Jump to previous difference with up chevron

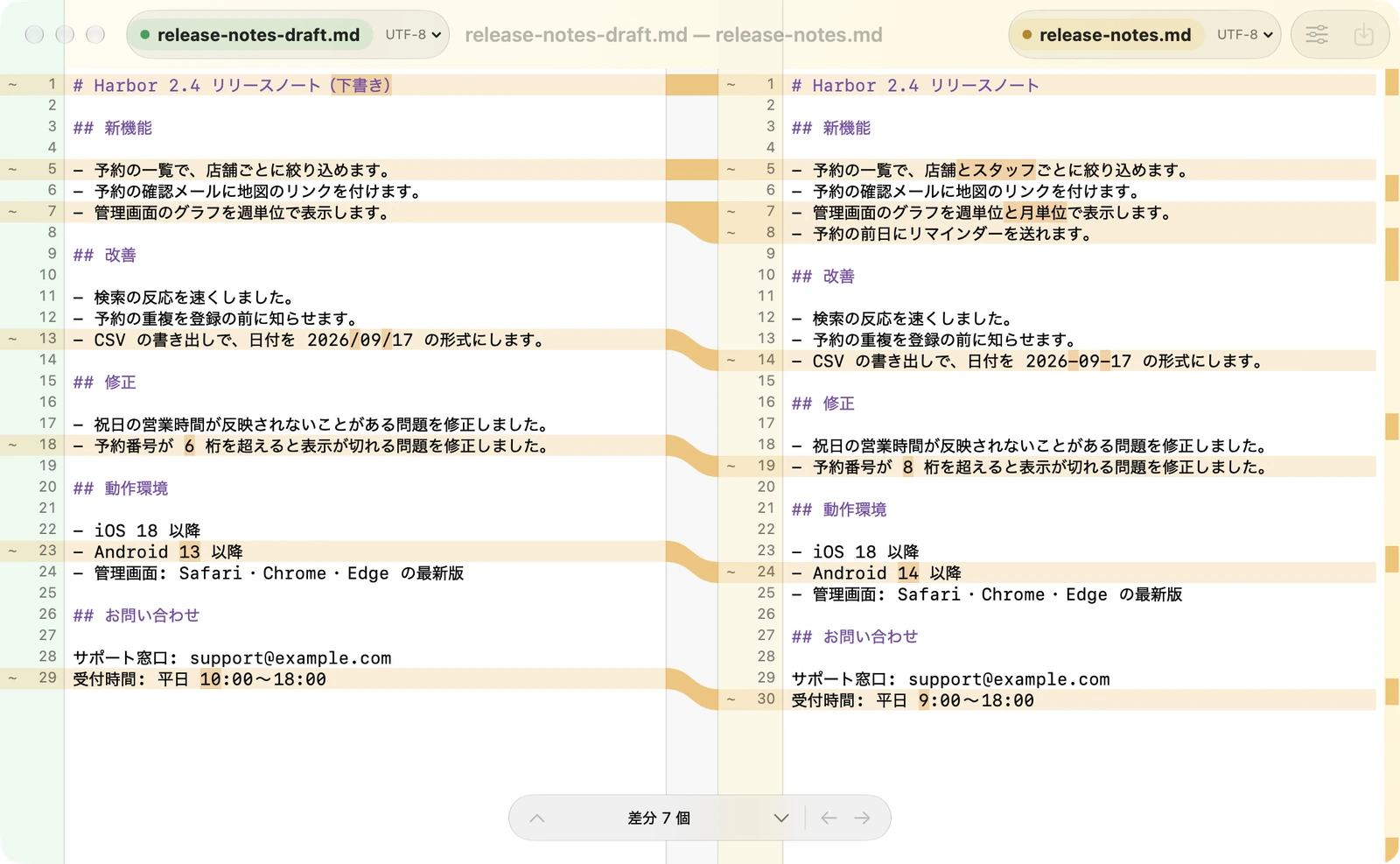(537, 818)
